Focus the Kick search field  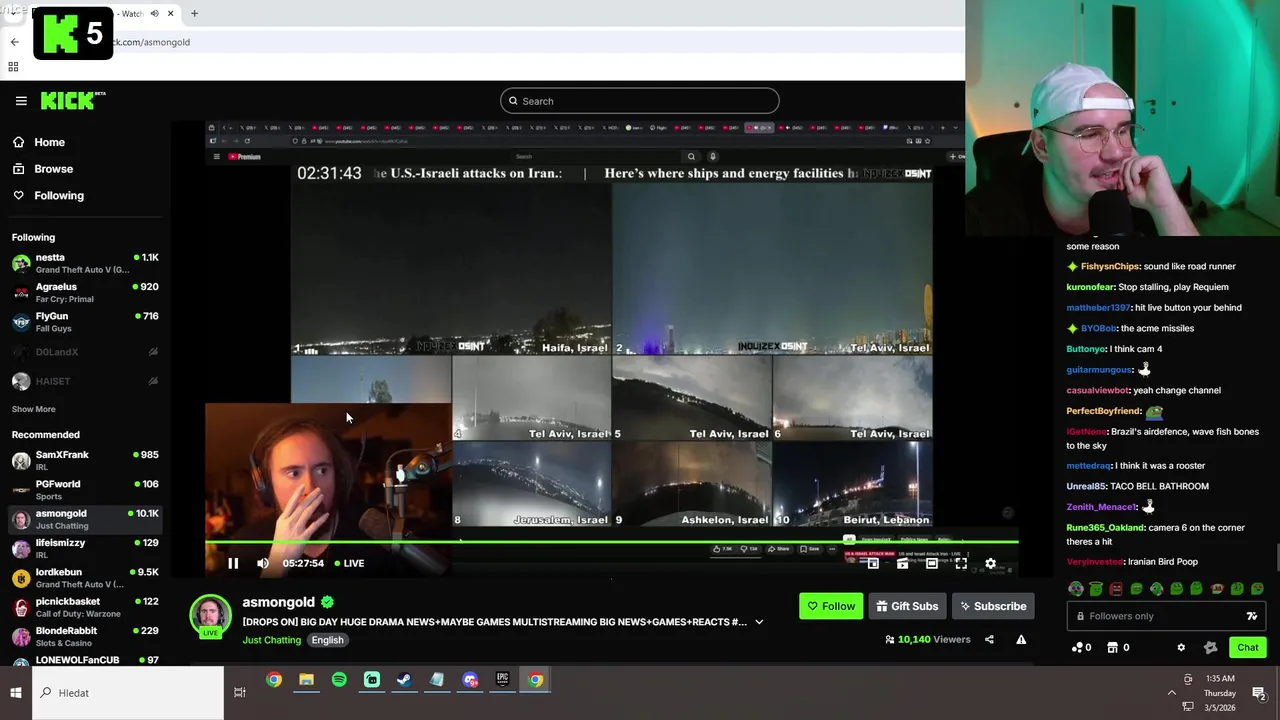640,101
